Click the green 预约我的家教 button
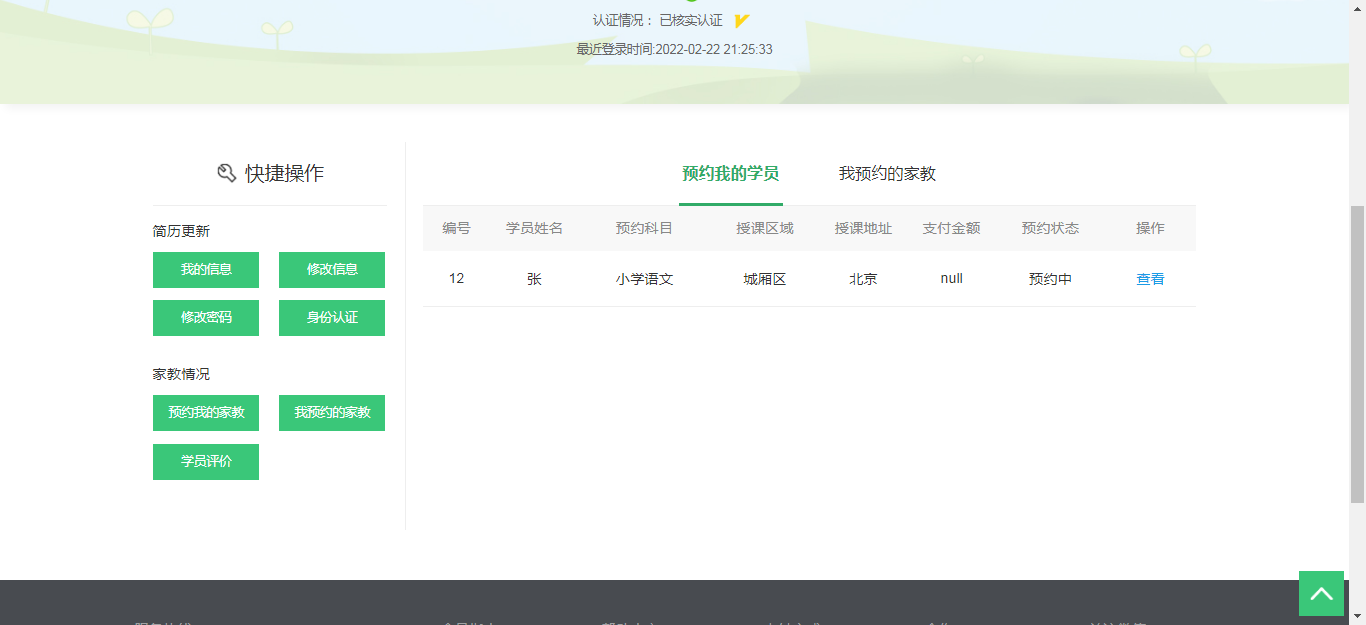 click(206, 413)
